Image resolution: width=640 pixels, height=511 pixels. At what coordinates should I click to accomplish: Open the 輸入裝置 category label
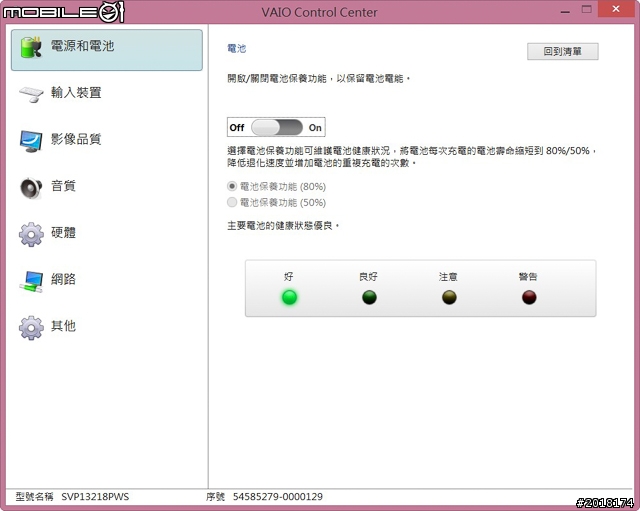click(76, 92)
